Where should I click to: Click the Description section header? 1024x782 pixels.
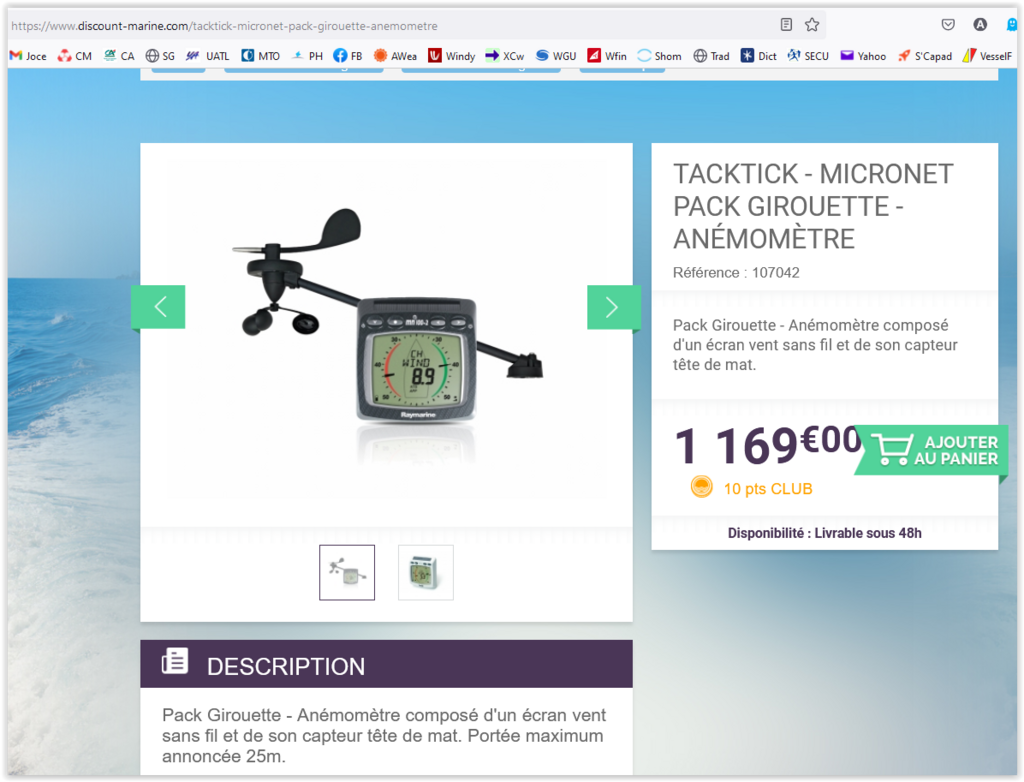387,664
